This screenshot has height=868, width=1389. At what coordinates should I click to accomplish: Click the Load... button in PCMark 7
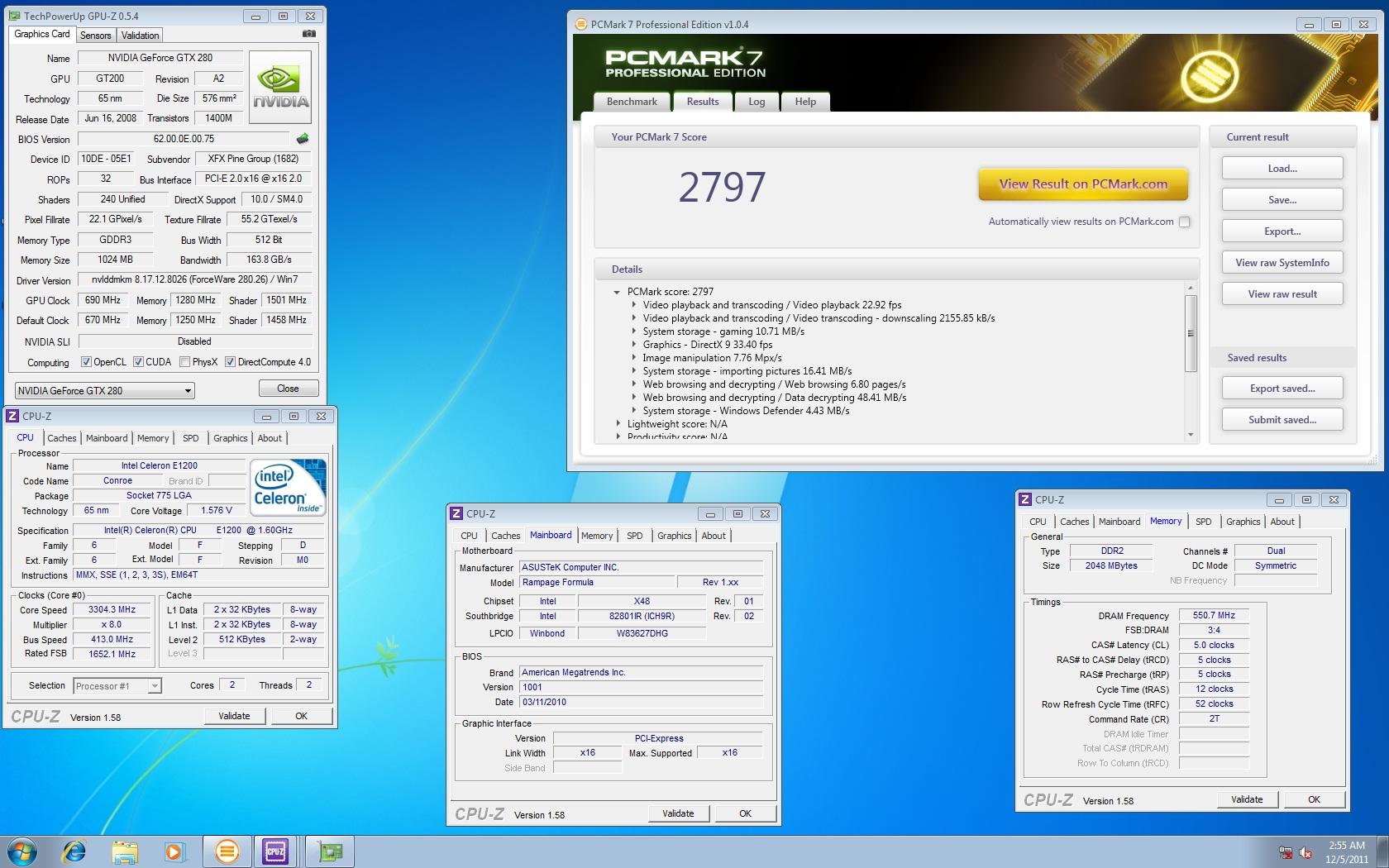(1282, 169)
